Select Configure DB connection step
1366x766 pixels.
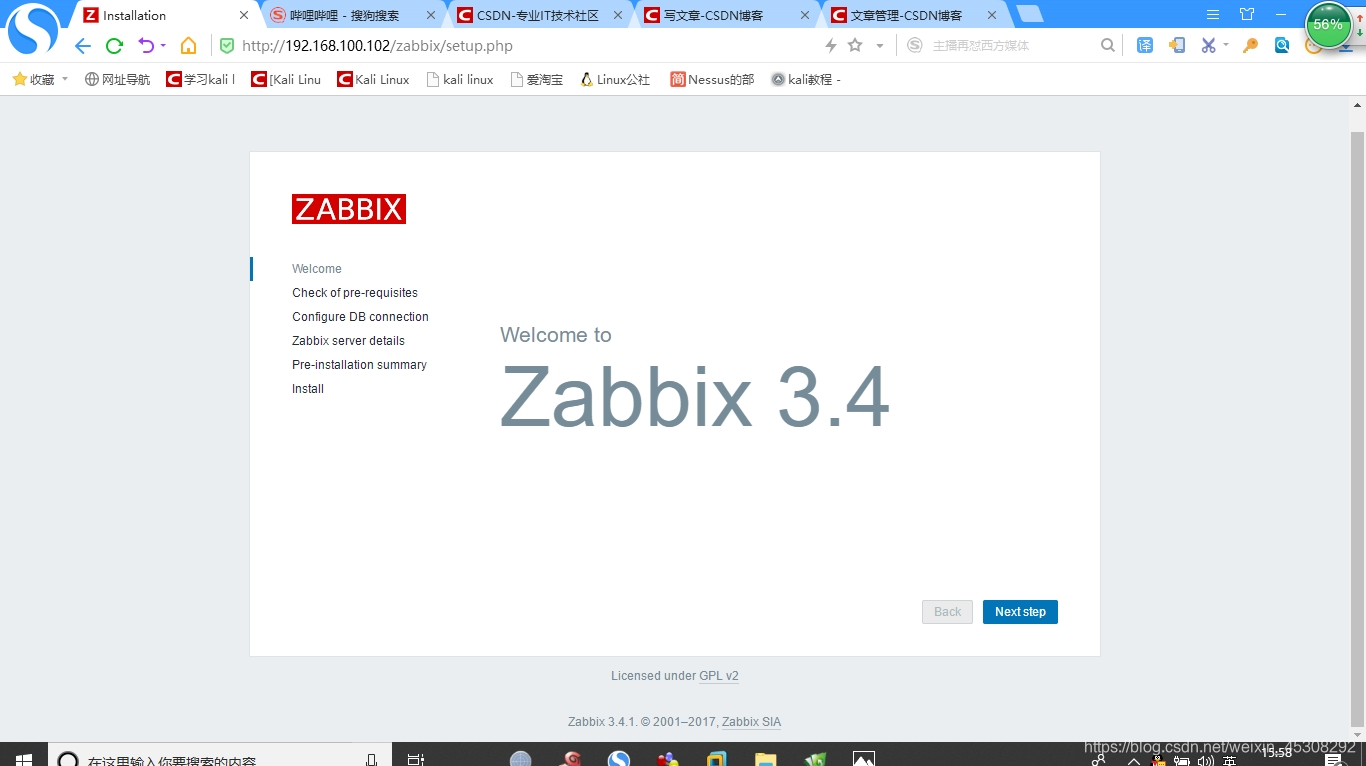tap(360, 317)
